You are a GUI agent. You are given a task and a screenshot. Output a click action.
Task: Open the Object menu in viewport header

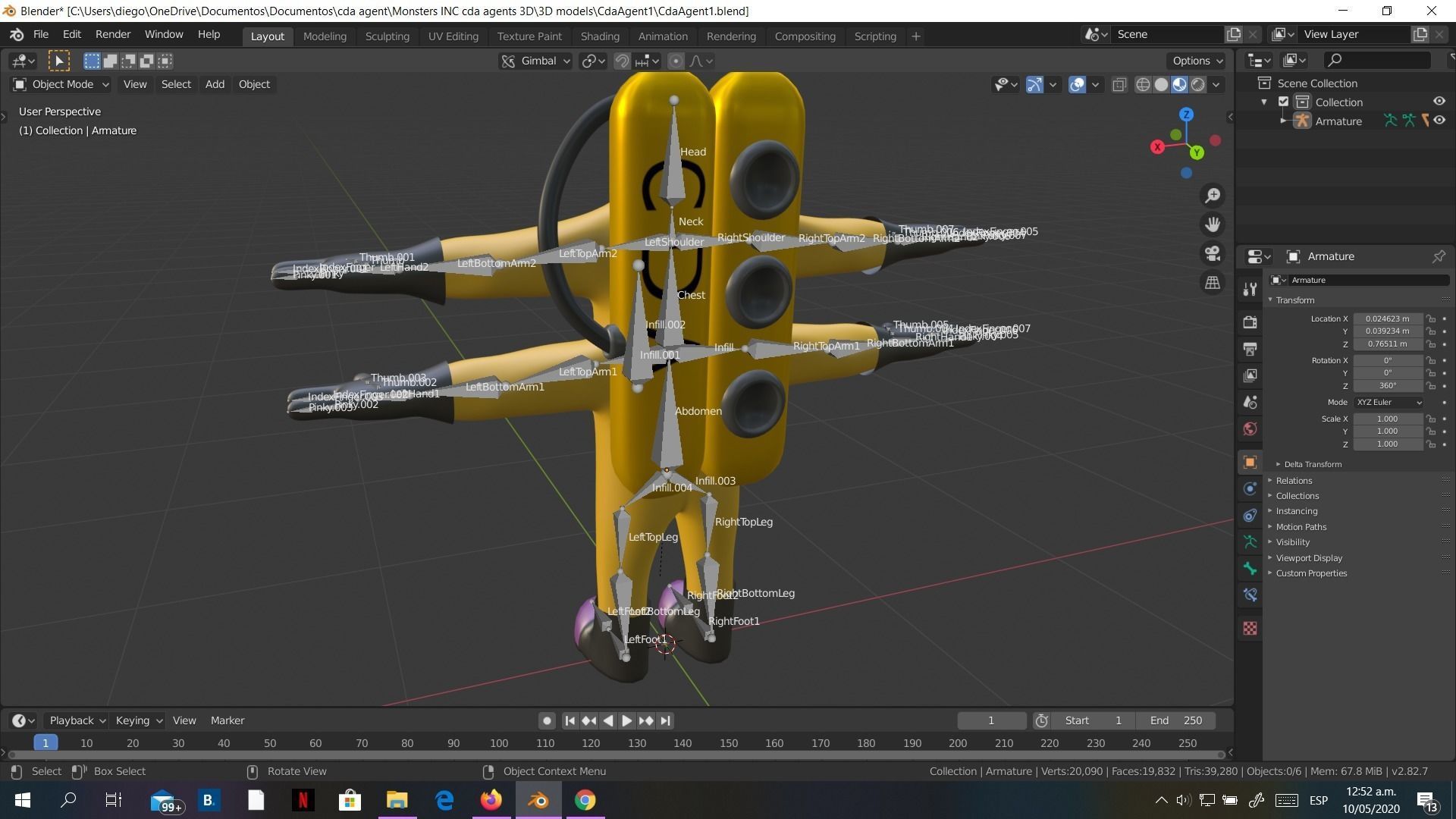[254, 84]
